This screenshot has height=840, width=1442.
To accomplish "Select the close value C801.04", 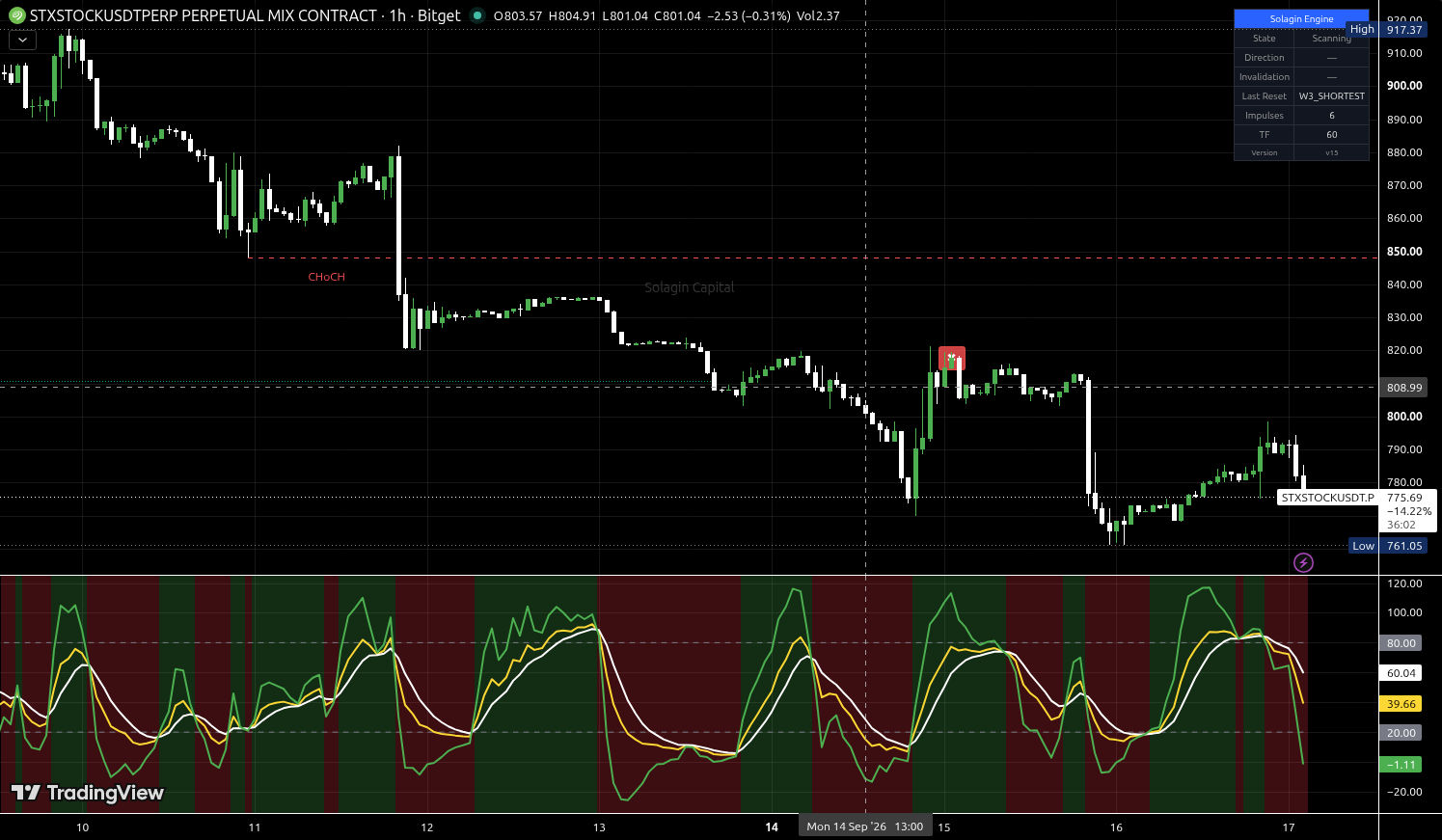I will (677, 16).
